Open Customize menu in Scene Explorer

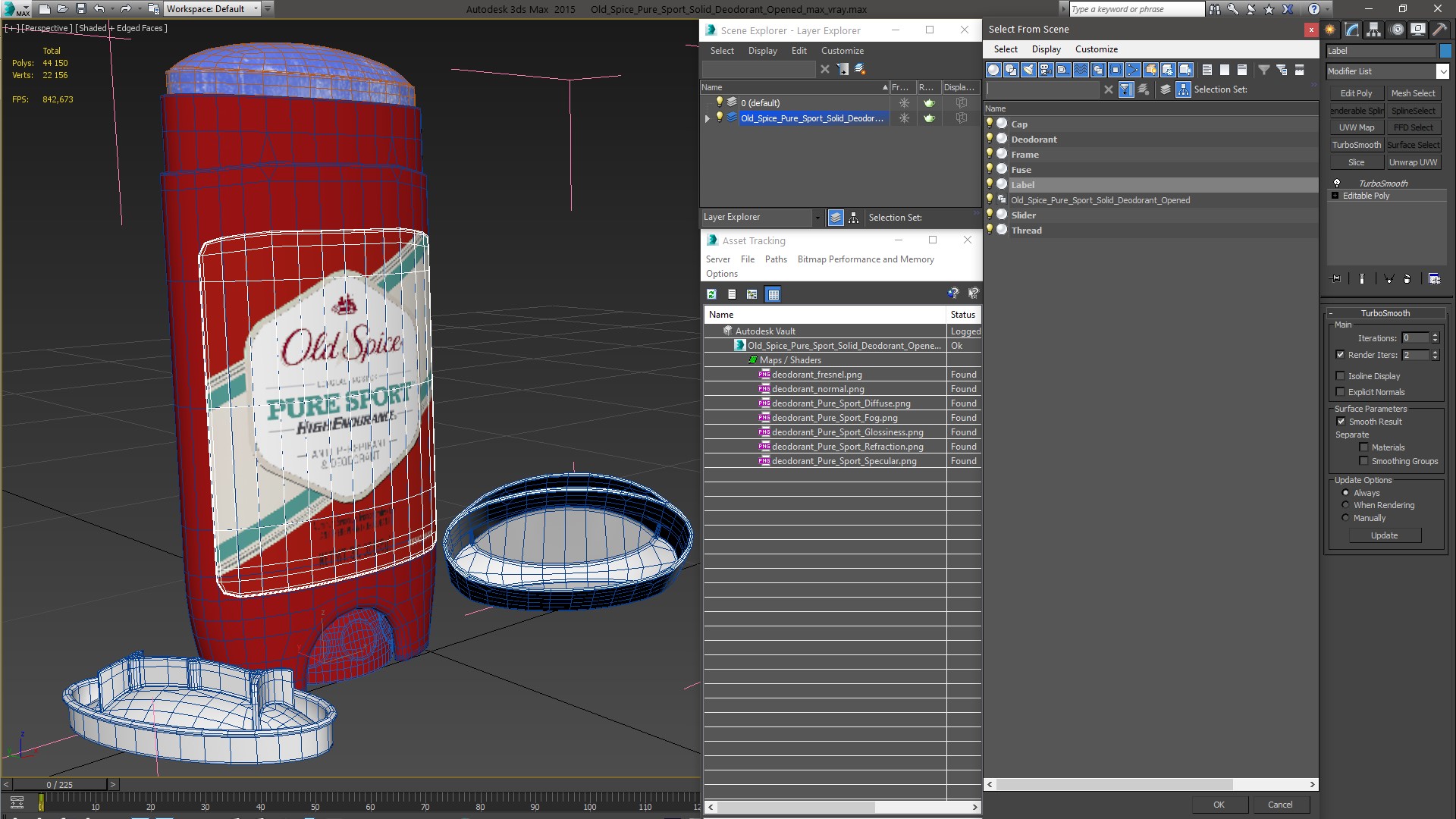[x=842, y=51]
